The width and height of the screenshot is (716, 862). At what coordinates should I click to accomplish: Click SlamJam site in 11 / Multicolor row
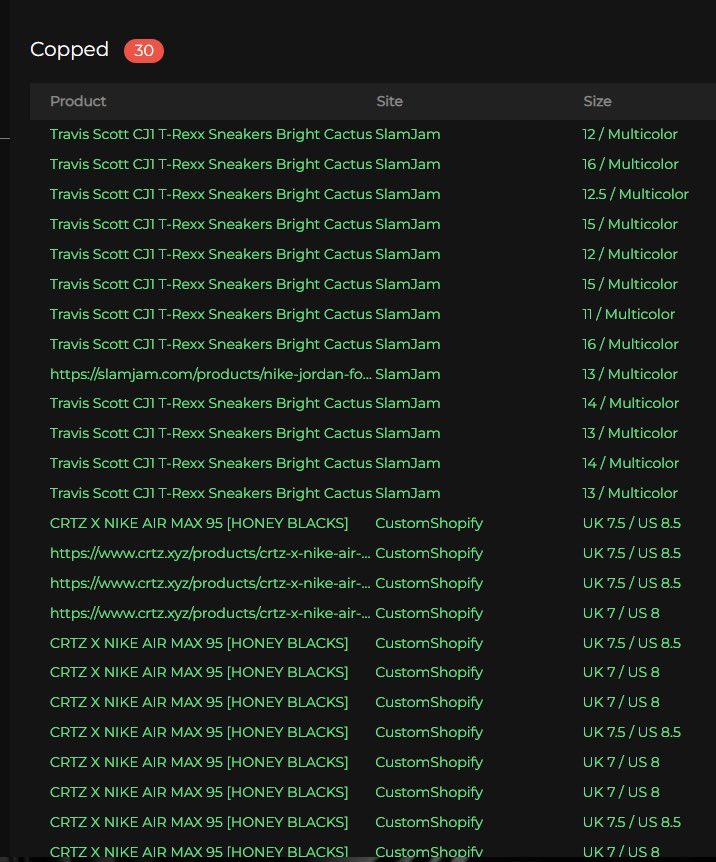(407, 314)
